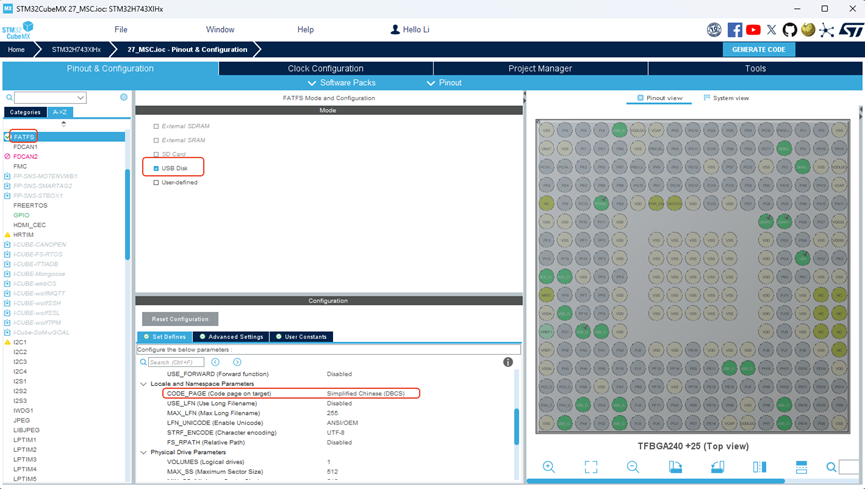This screenshot has height=489, width=865.
Task: Click the 10-year anniversary badge icon
Action: (x=714, y=30)
